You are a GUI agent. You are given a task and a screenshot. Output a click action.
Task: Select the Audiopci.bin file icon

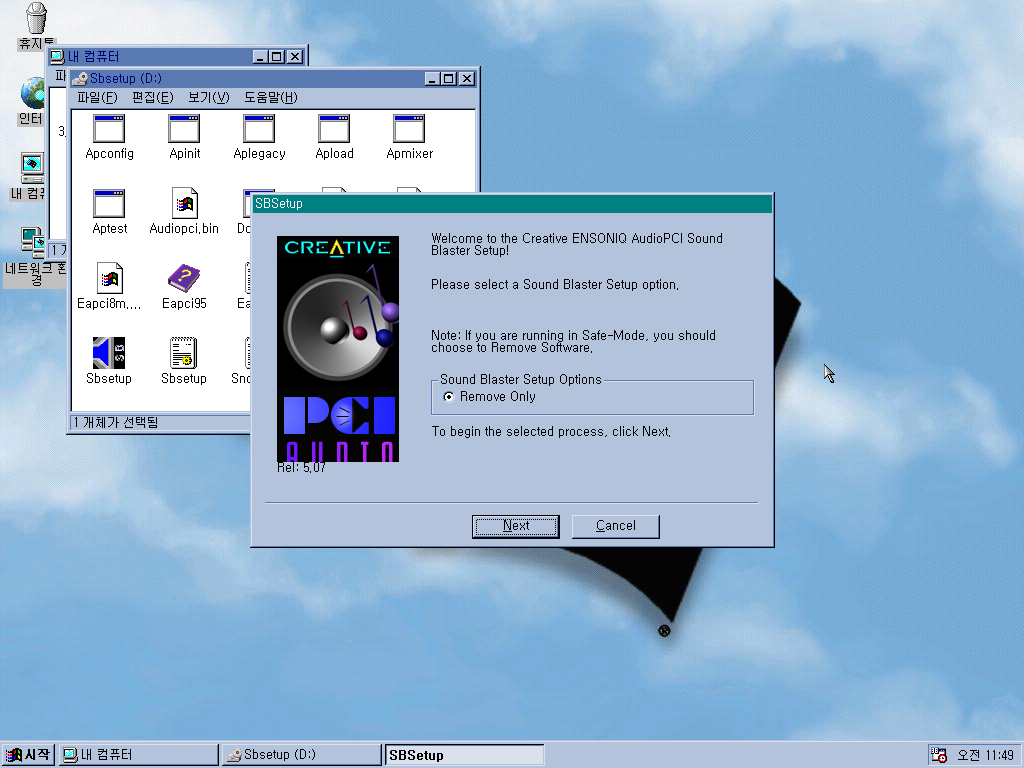click(x=184, y=204)
